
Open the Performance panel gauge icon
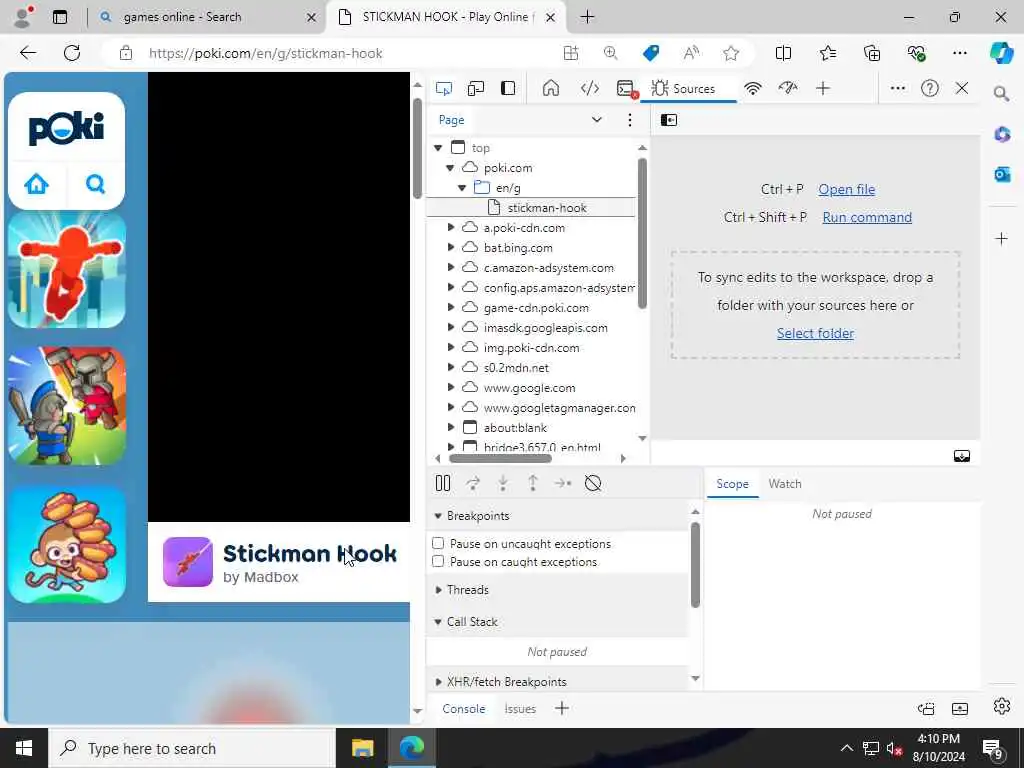[788, 88]
